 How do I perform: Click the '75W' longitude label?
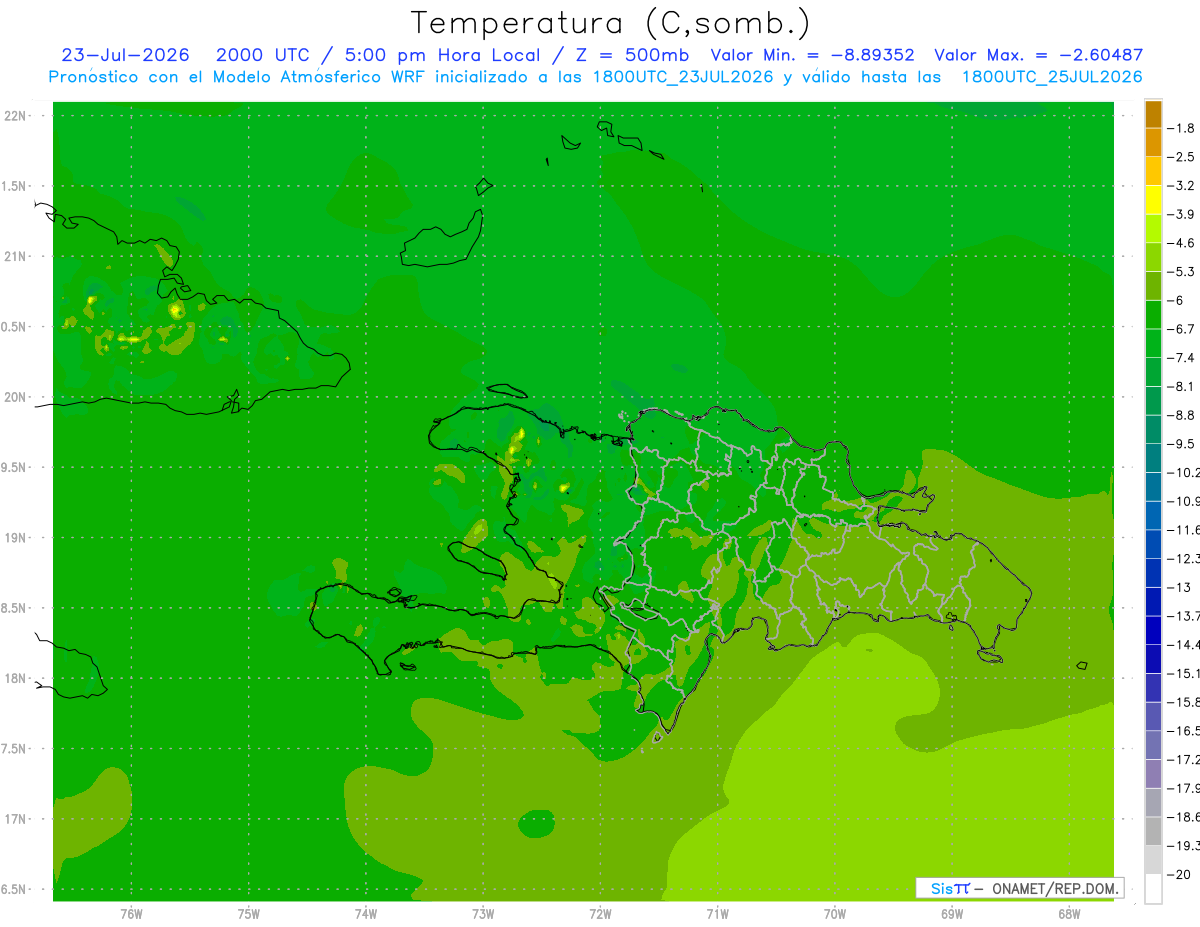(x=249, y=914)
